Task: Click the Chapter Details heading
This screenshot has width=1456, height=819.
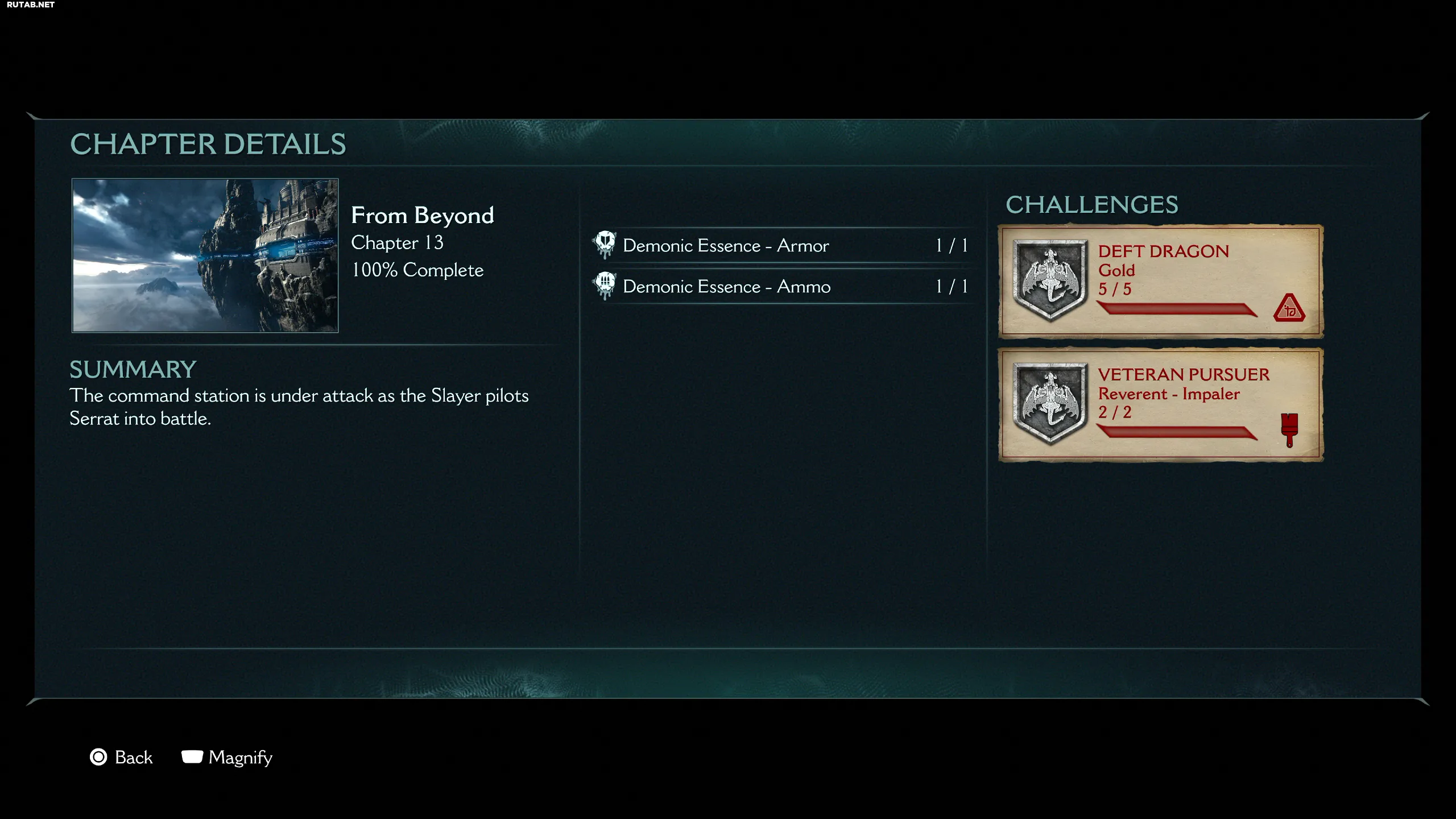Action: tap(208, 144)
